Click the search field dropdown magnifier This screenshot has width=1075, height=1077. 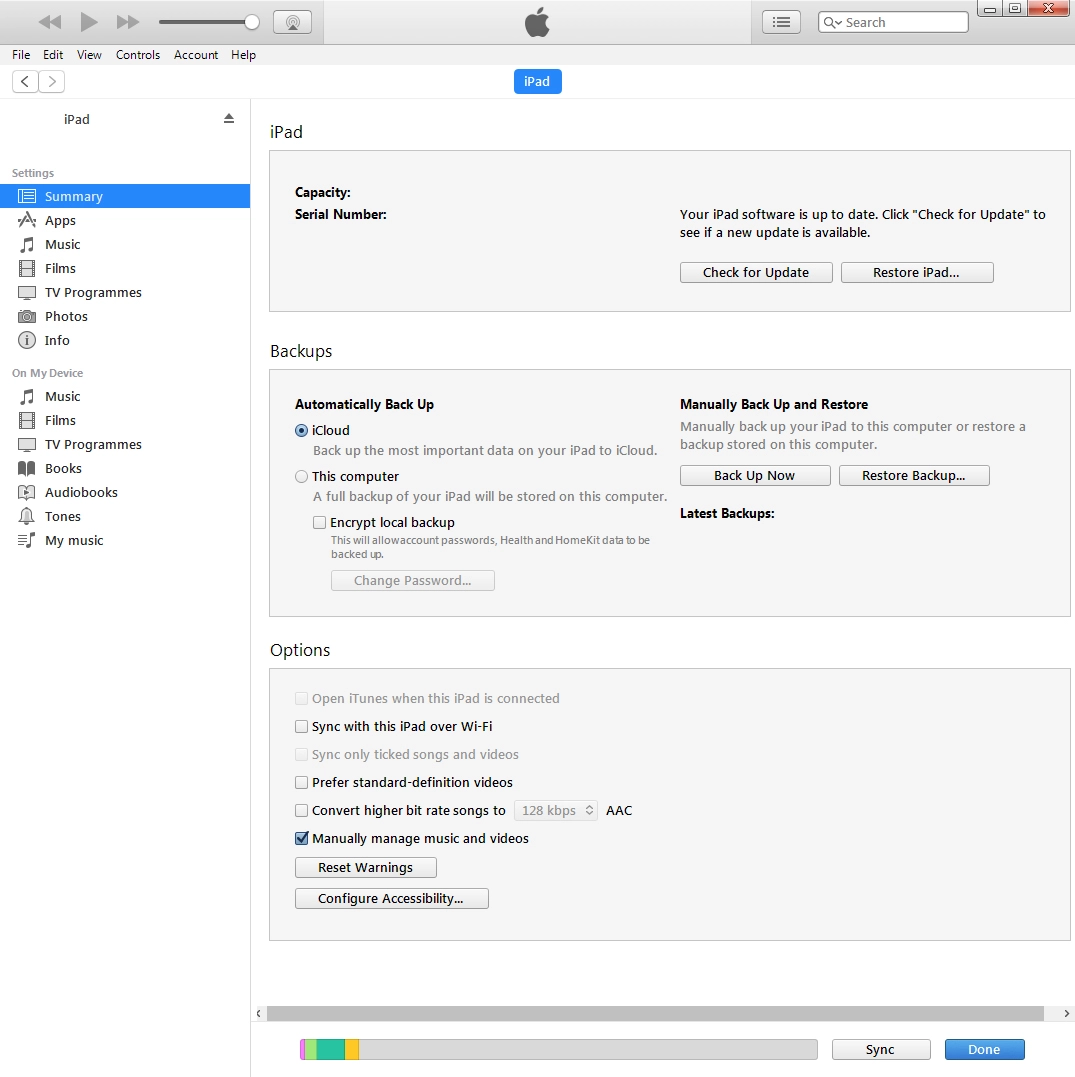click(x=832, y=23)
